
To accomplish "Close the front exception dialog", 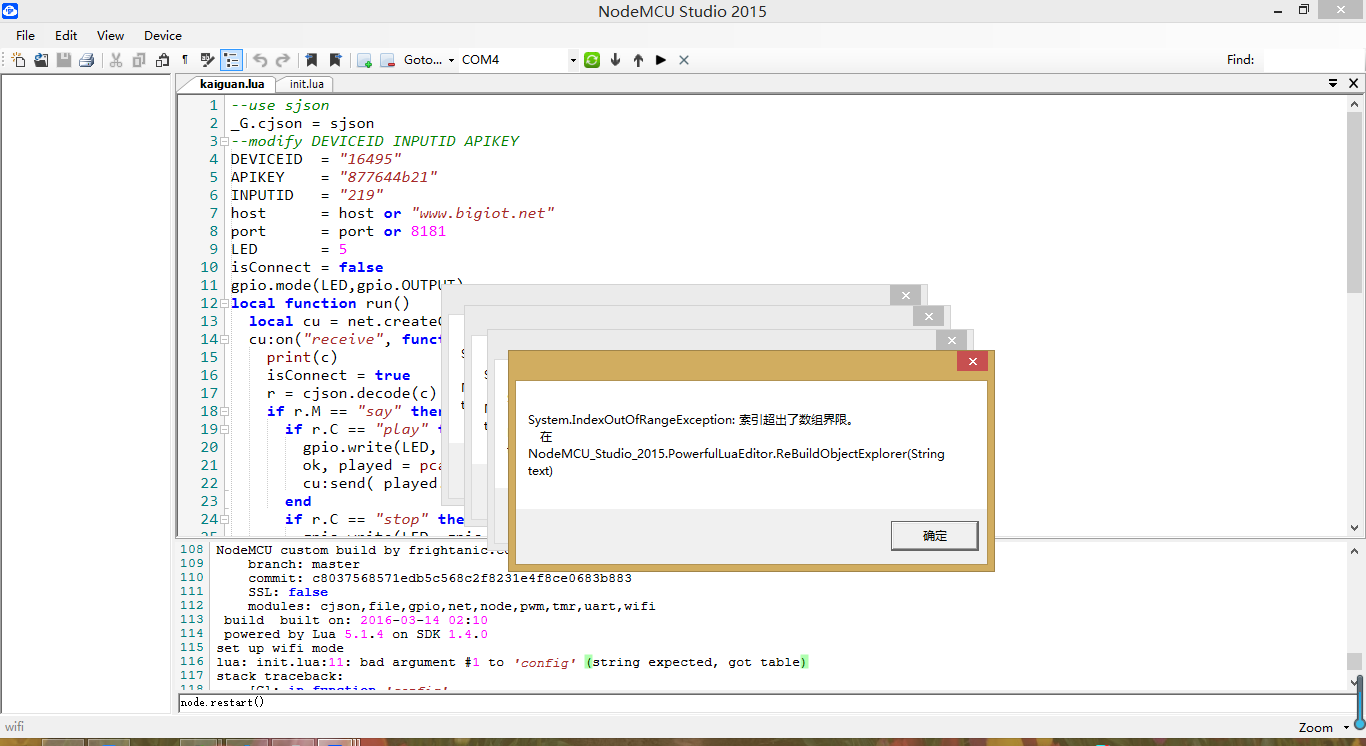I will click(972, 362).
